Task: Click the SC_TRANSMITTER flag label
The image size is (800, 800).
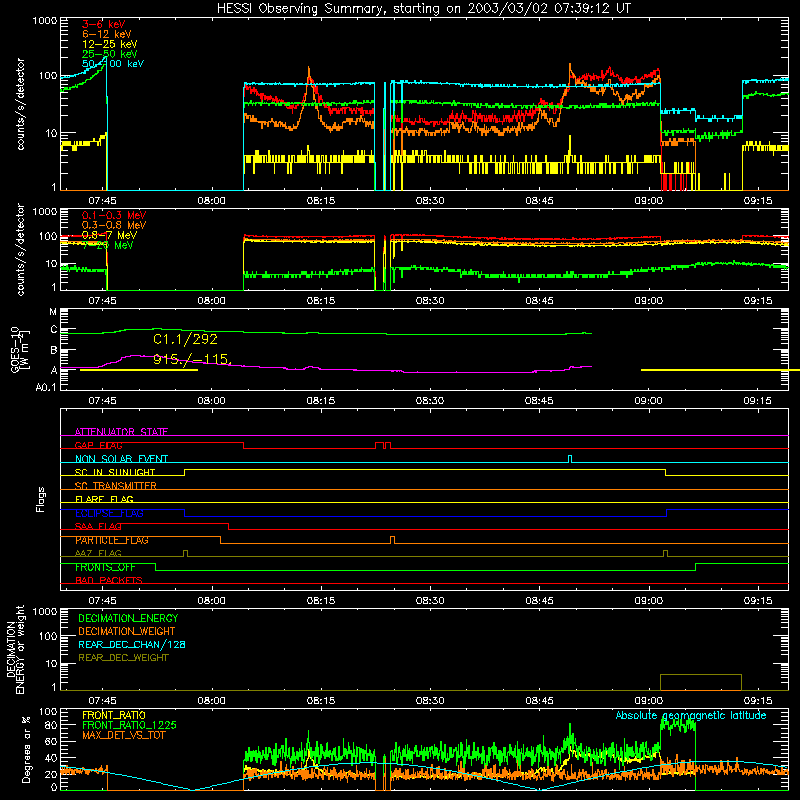Action: (x=115, y=486)
